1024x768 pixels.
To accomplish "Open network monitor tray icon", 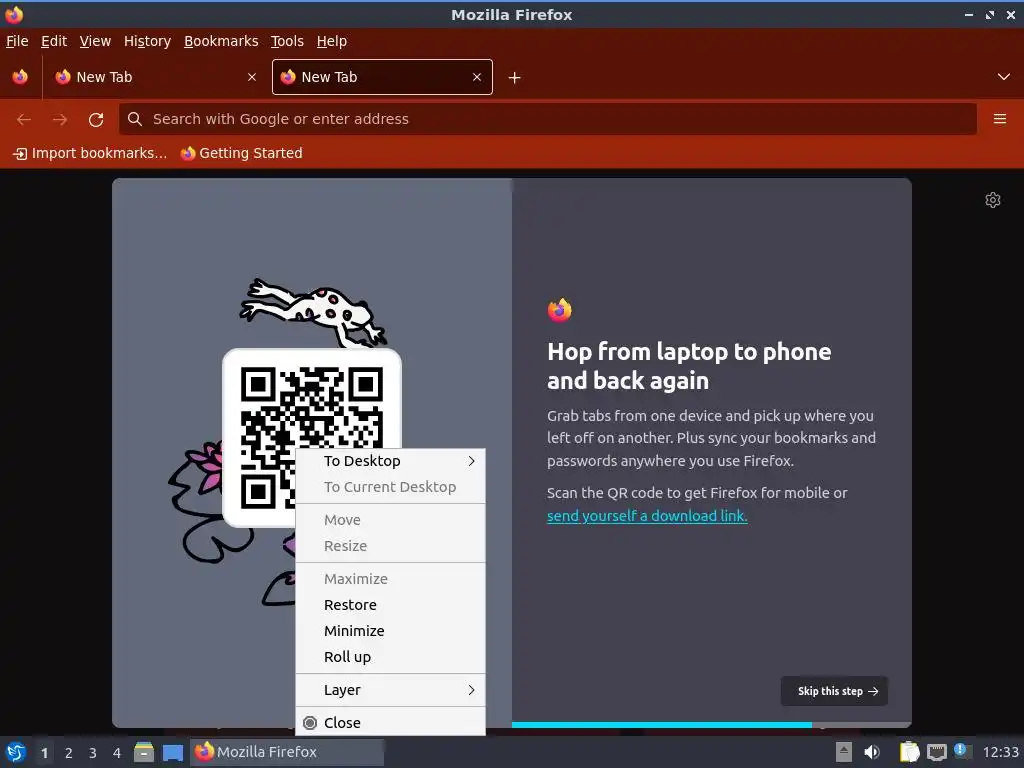I will 936,752.
